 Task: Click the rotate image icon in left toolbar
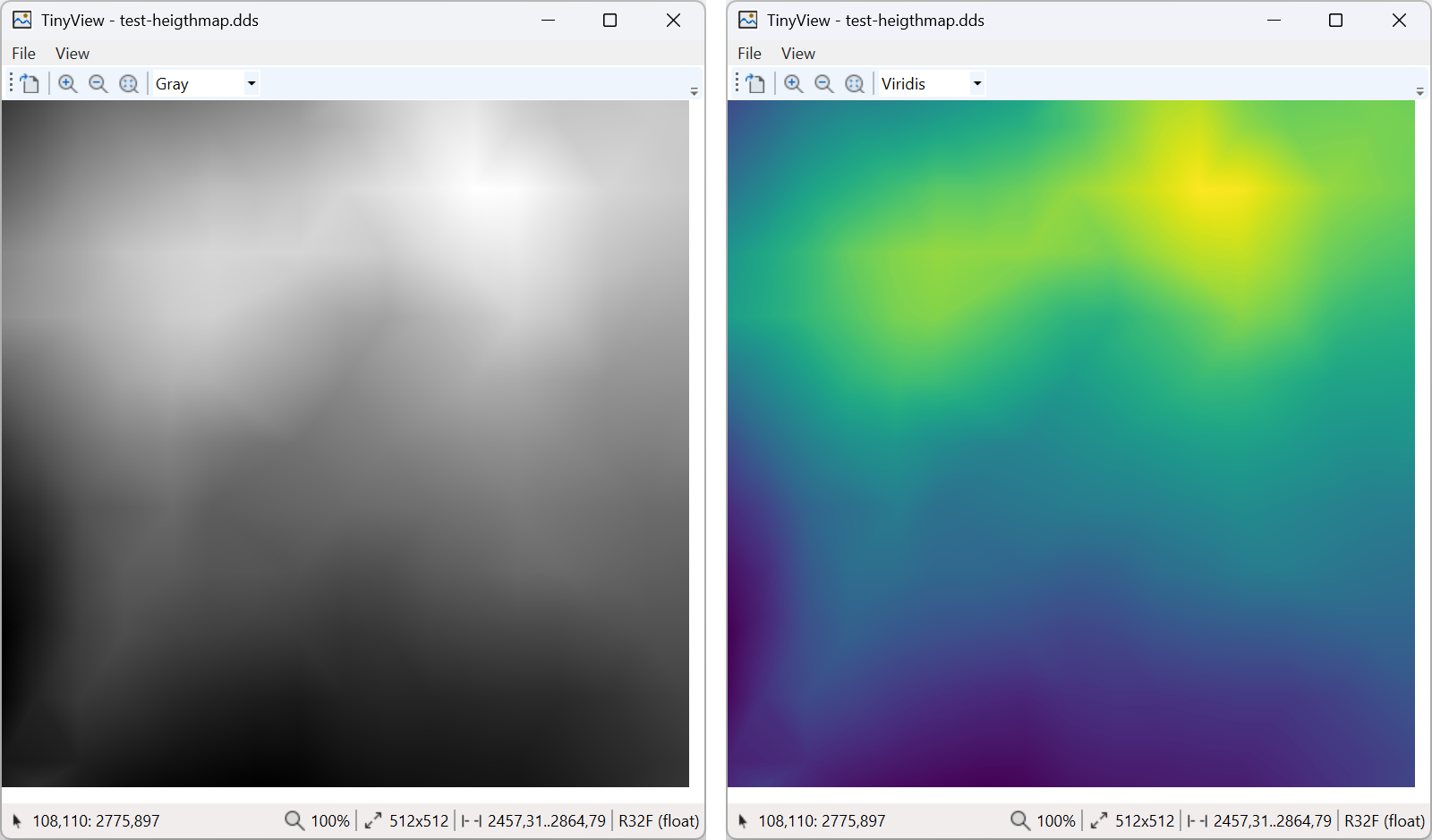pyautogui.click(x=28, y=82)
